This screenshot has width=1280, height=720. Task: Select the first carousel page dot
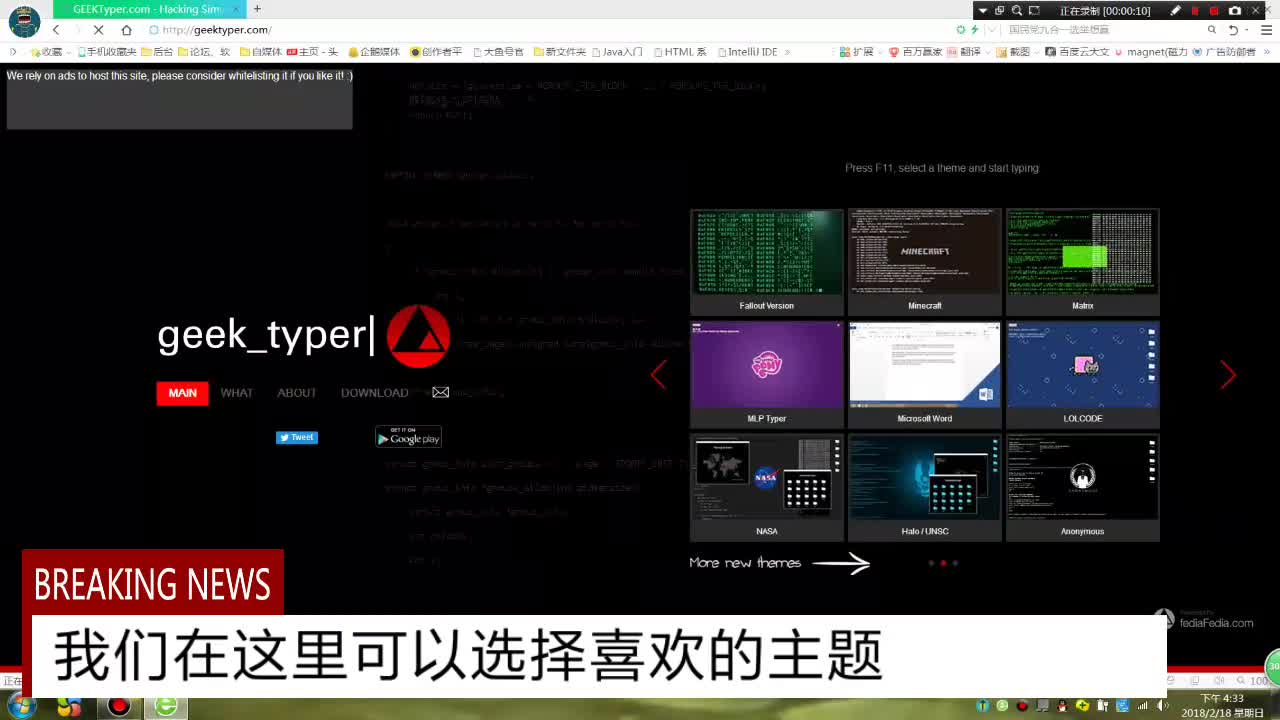931,563
